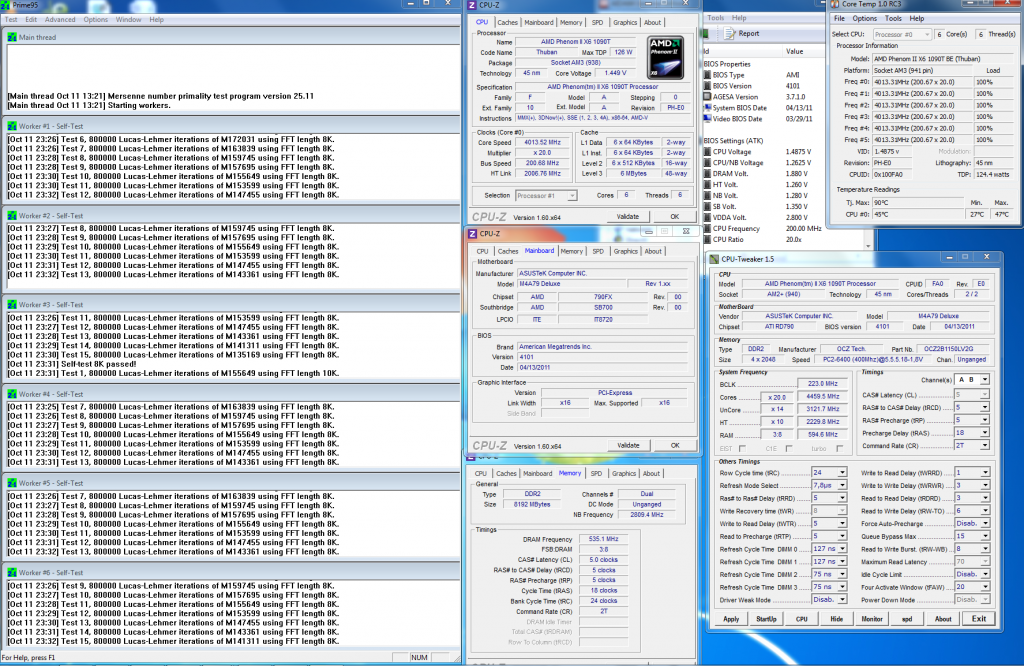Click the Report icon in the BIOS info toolbar
1024x666 pixels.
click(730, 33)
